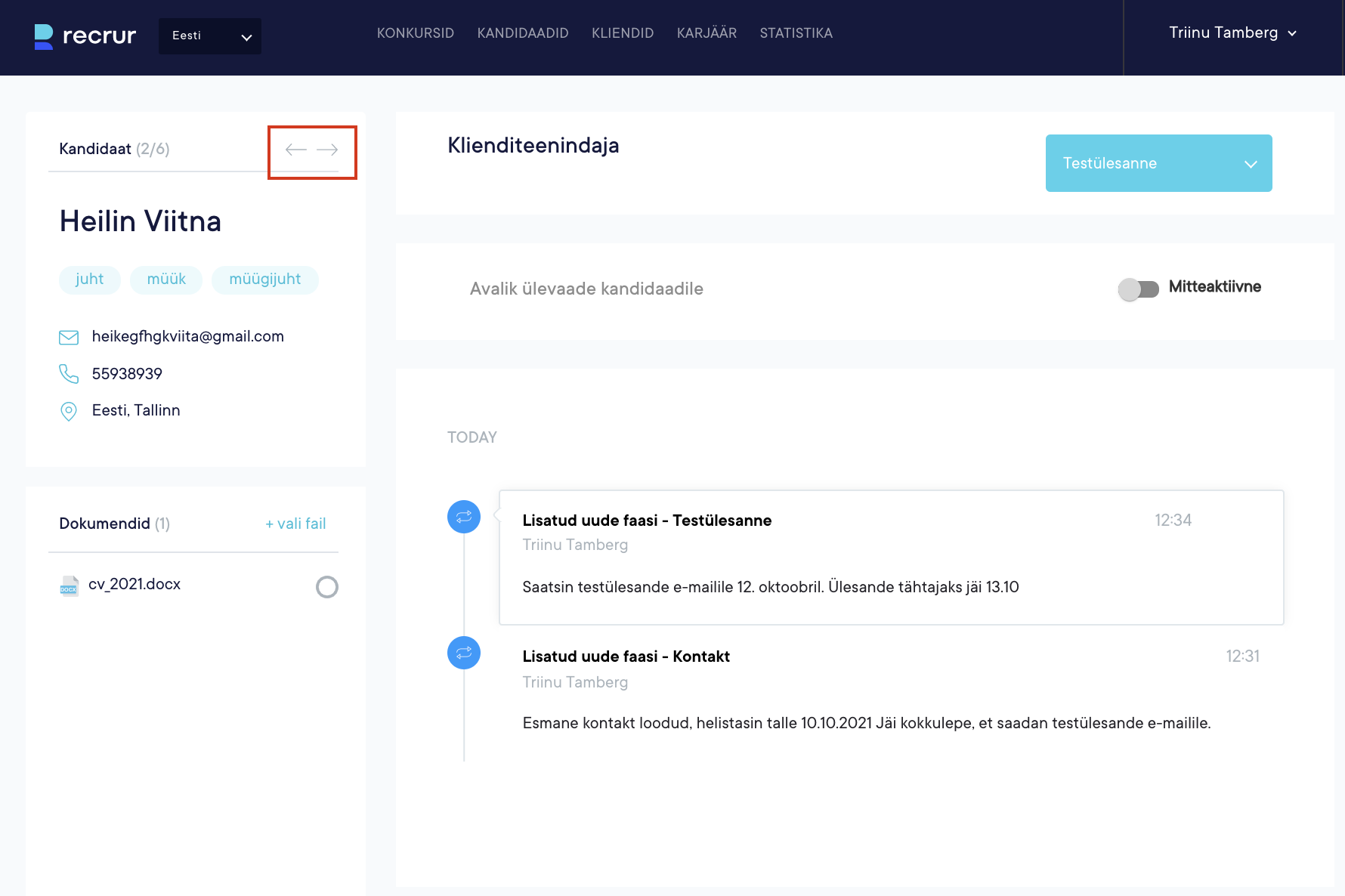1345x896 pixels.
Task: Open the Triinu Tamberg user menu
Action: tap(1232, 33)
